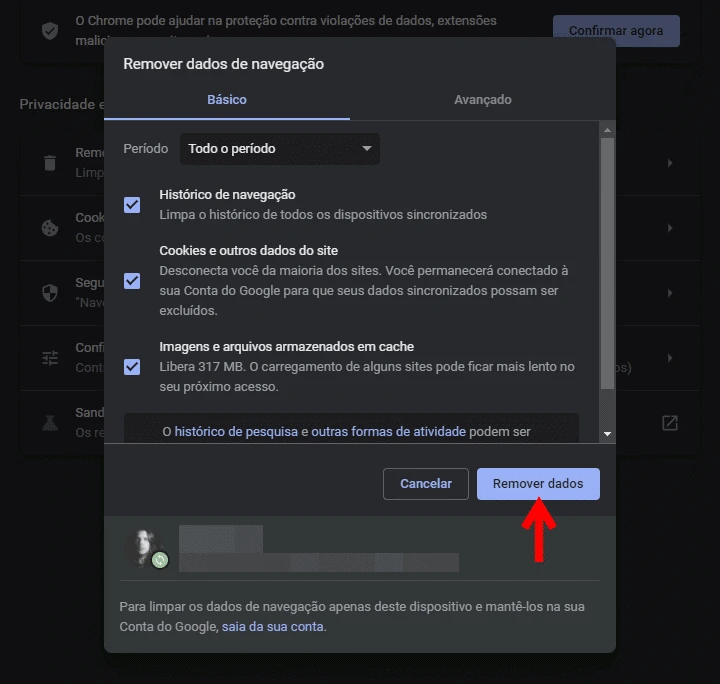
Task: Click the safety check shield icon
Action: (49, 31)
